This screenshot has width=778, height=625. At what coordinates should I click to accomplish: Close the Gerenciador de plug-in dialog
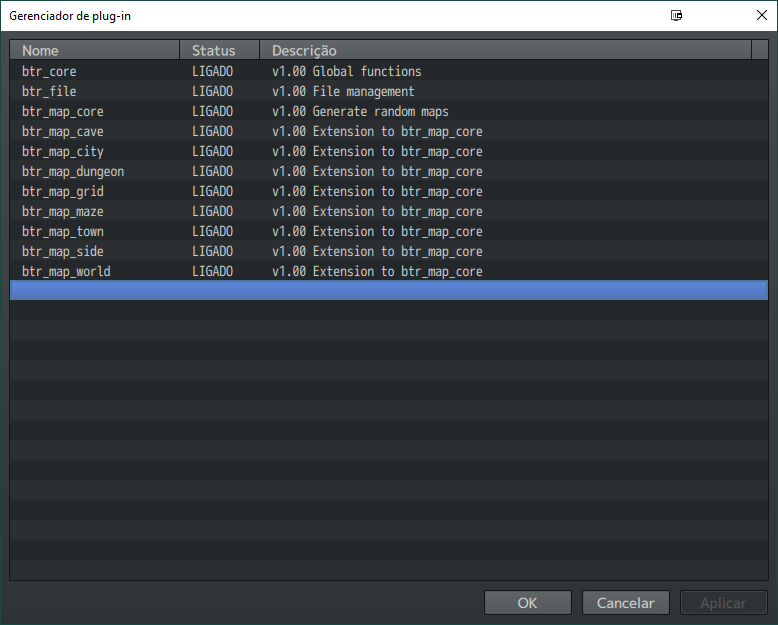click(762, 15)
